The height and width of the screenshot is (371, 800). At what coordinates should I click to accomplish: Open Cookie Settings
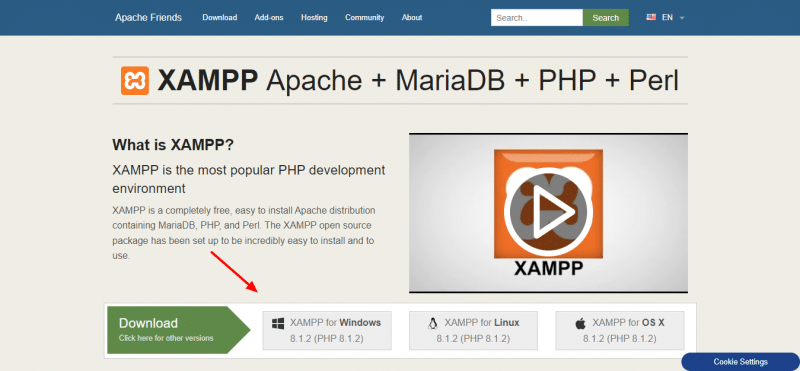(740, 362)
